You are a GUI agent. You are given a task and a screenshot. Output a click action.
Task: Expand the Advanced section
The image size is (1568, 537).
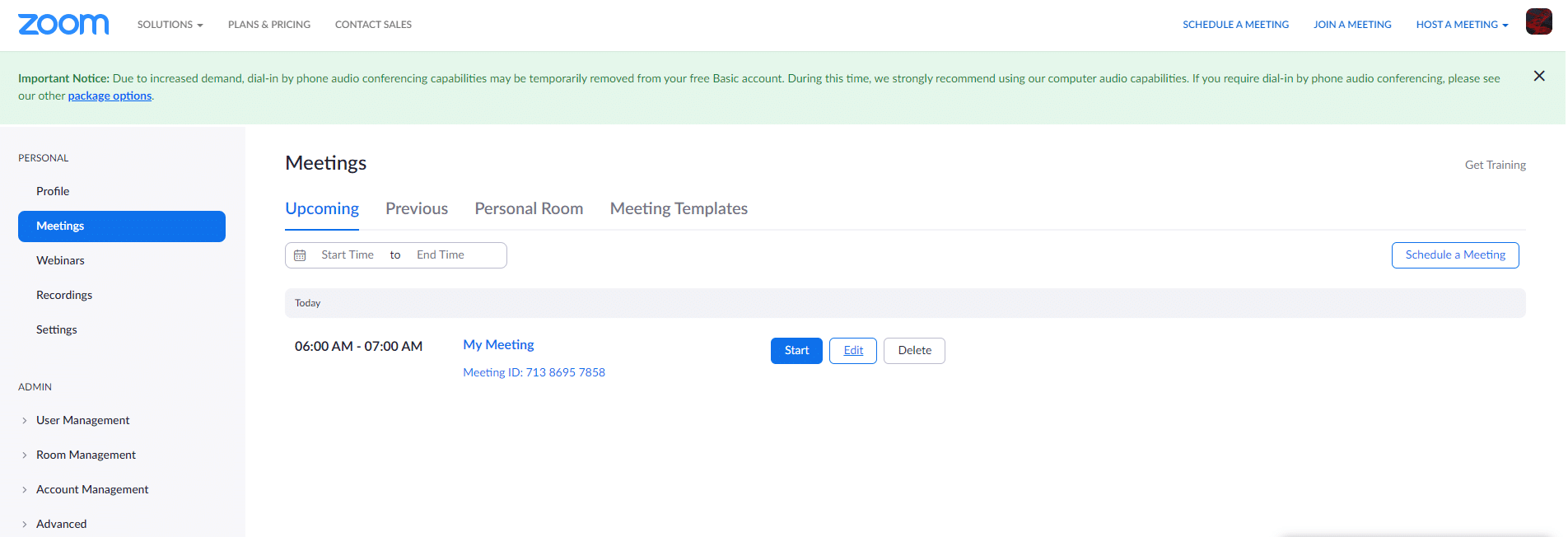[61, 524]
